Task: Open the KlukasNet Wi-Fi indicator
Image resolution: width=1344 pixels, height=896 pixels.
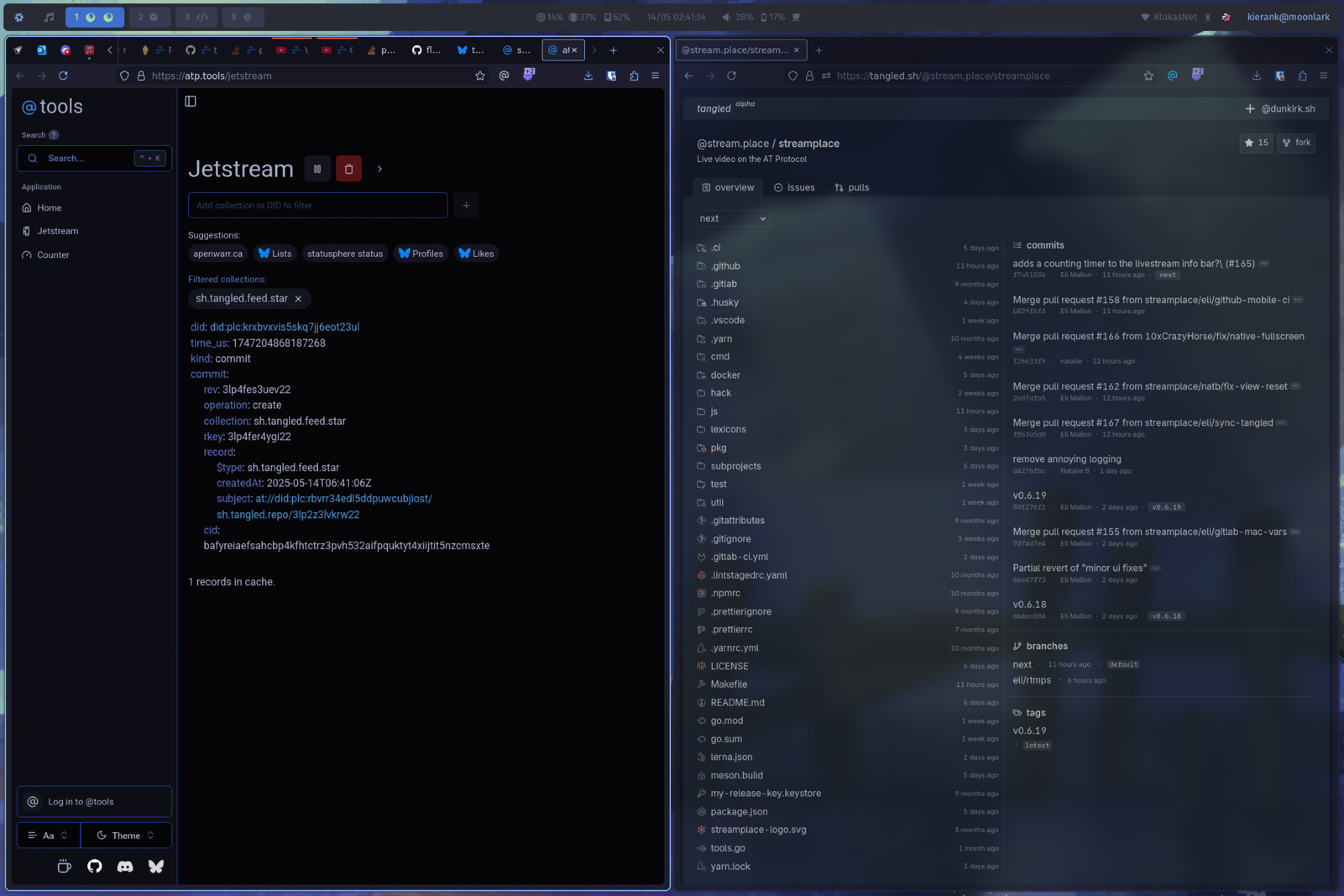Action: coord(1169,17)
